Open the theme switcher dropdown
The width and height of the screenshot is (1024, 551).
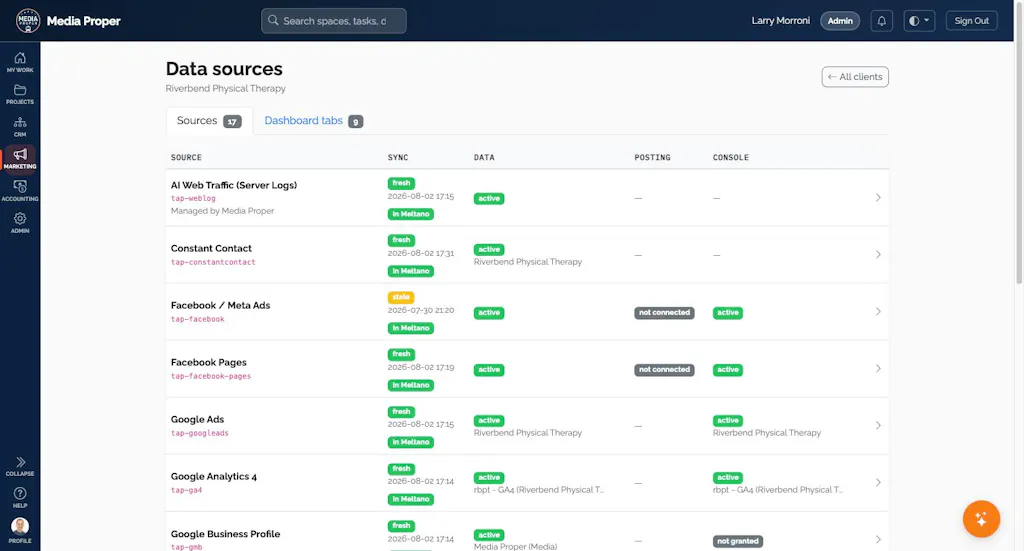(919, 21)
